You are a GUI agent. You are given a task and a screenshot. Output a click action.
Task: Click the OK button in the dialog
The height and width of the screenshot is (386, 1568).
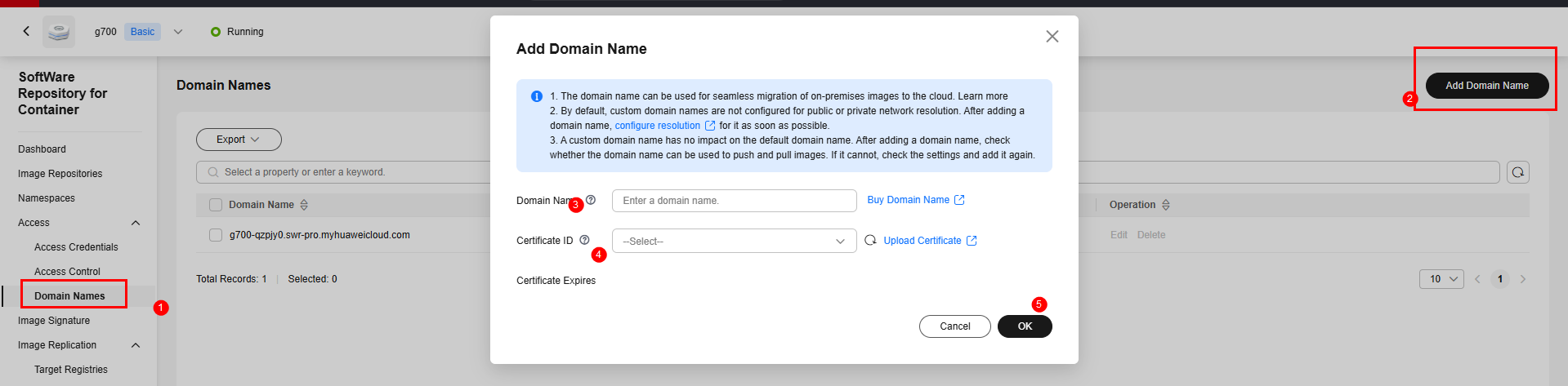1025,326
